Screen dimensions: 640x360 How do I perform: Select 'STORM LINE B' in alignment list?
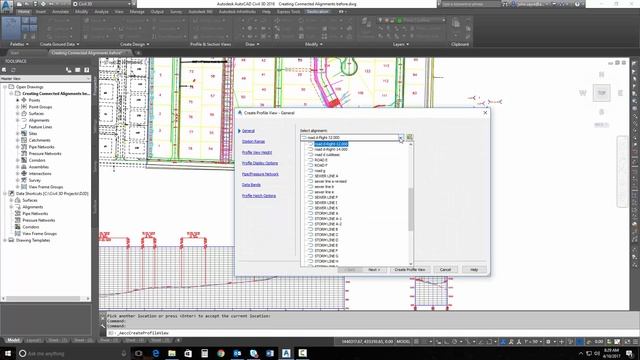(326, 229)
